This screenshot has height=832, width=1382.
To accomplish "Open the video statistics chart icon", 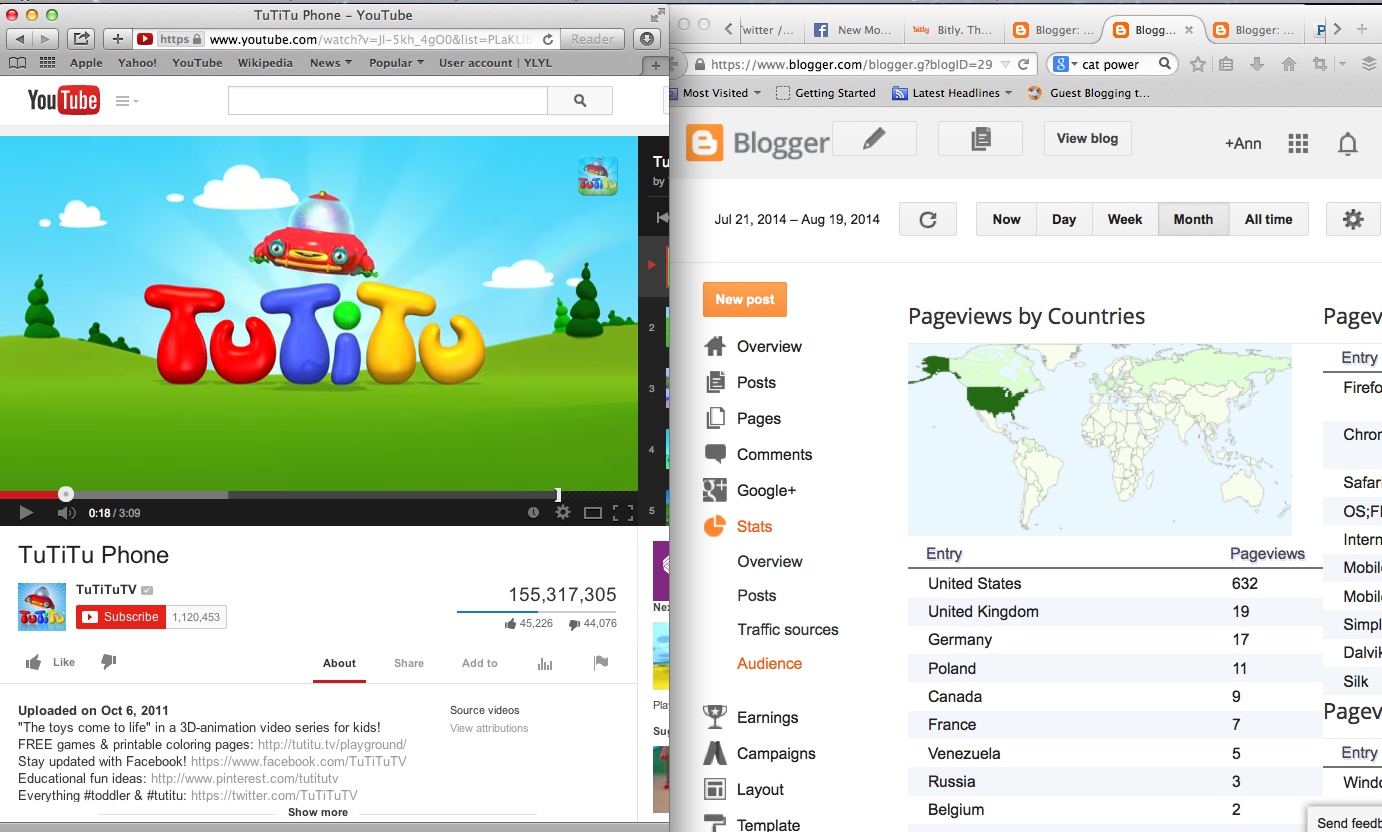I will [545, 663].
